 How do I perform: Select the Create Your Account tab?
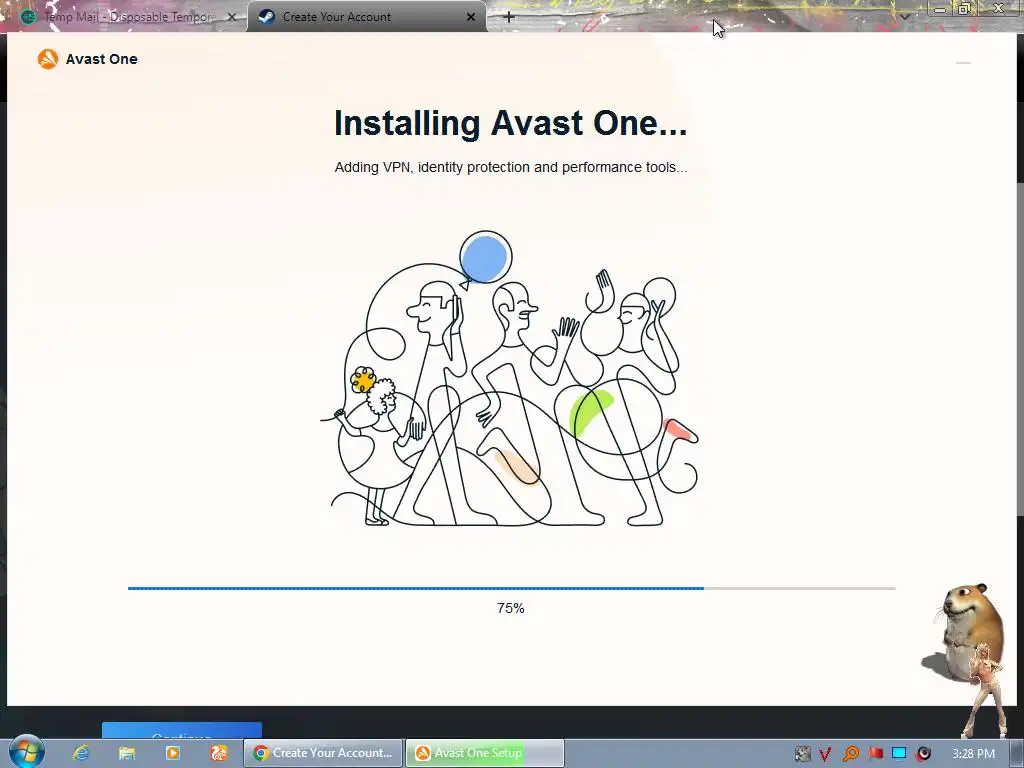(366, 16)
